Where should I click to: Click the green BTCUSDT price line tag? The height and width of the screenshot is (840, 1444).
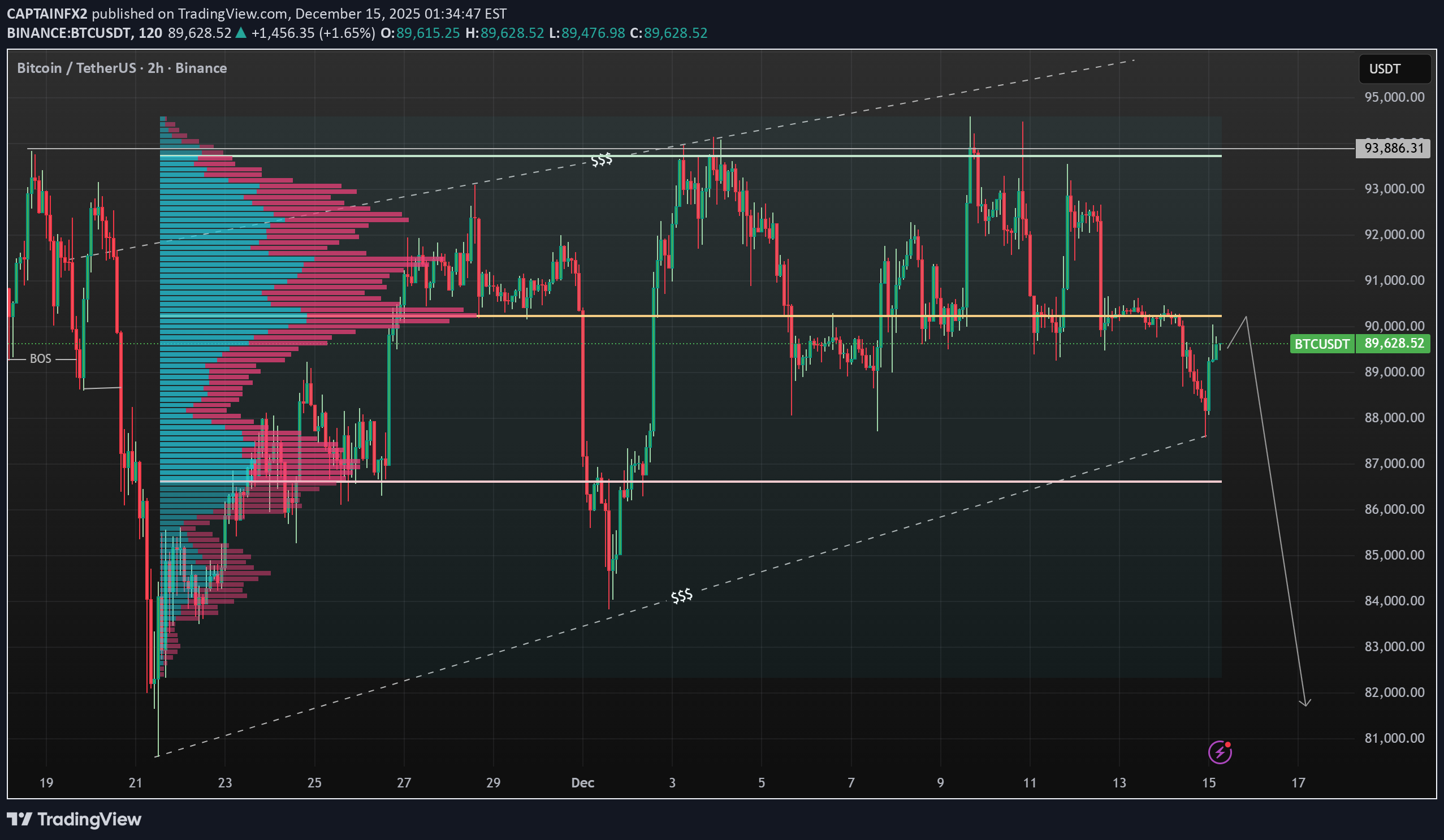coord(1321,344)
